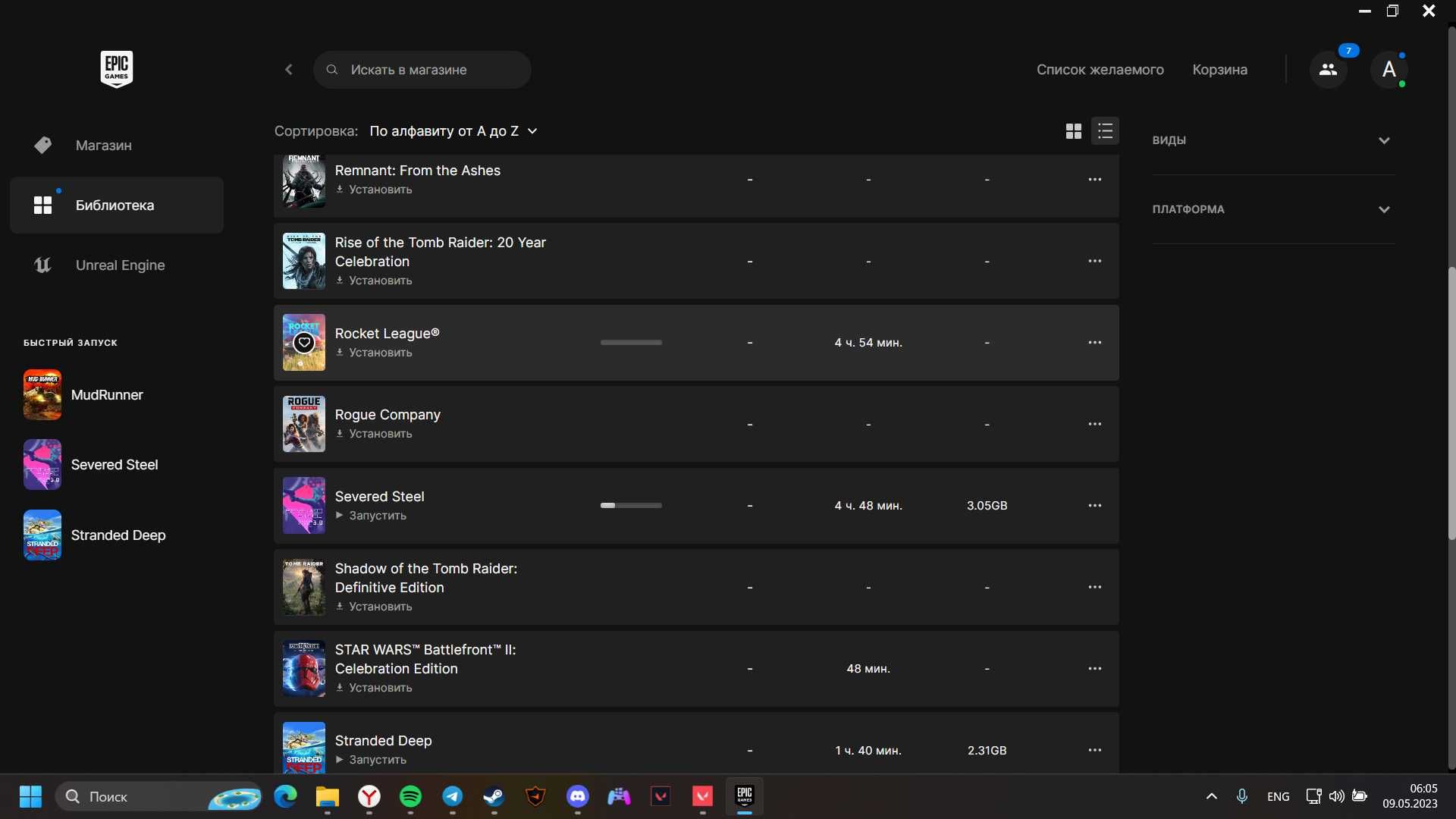Open Steam from taskbar
Screen dimensions: 1456x819
(494, 796)
